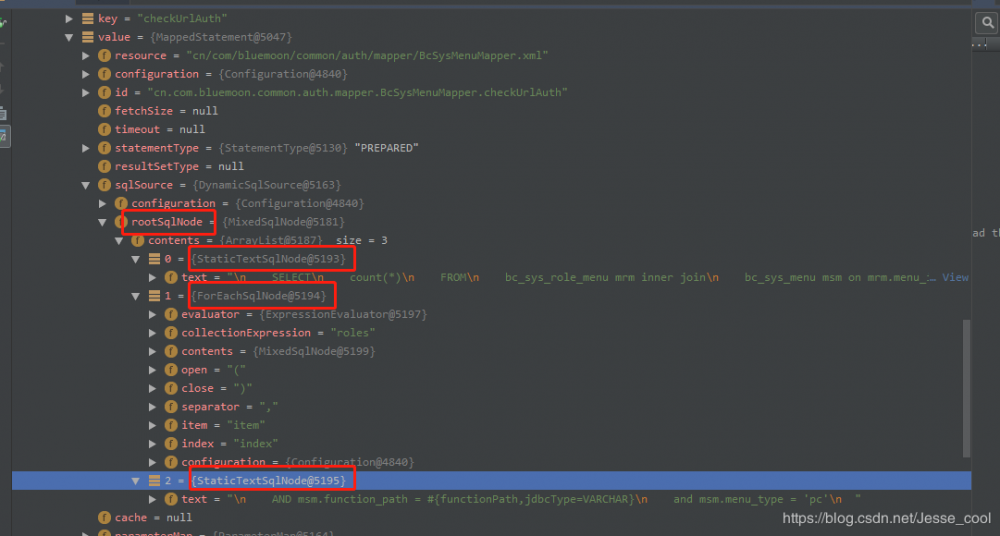Select the {MixedSqlNode@5199} value
Image resolution: width=1000 pixels, height=536 pixels.
click(x=314, y=352)
